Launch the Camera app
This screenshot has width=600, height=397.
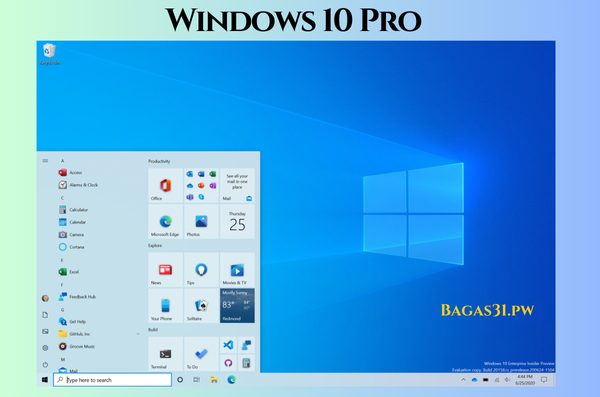click(71, 235)
